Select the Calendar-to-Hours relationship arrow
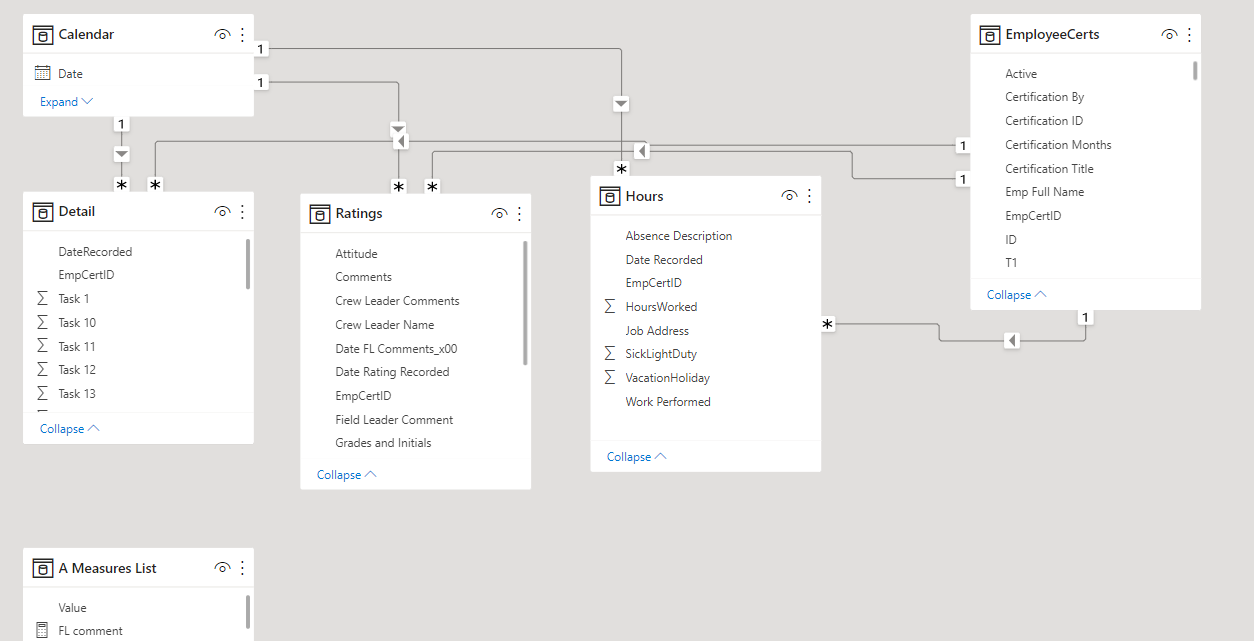Image resolution: width=1254 pixels, height=641 pixels. click(621, 104)
